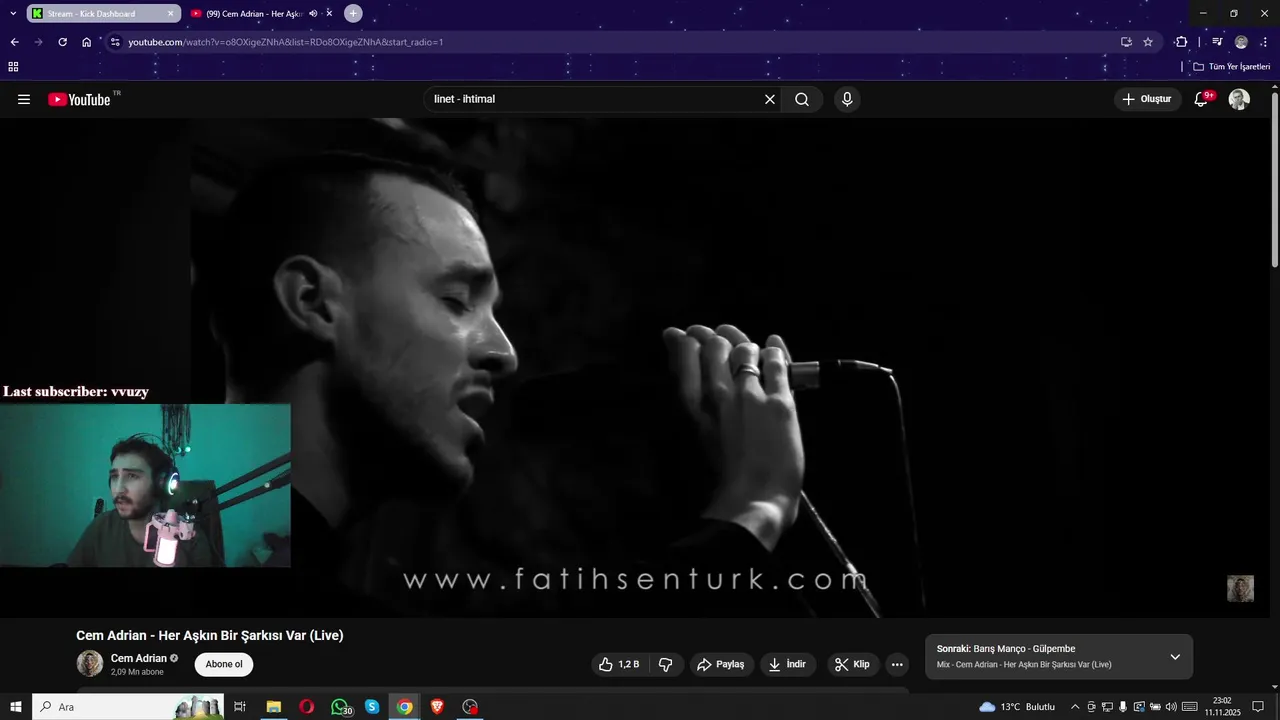1280x720 pixels.
Task: Focus the Windows taskbar Ara search box
Action: (x=128, y=707)
